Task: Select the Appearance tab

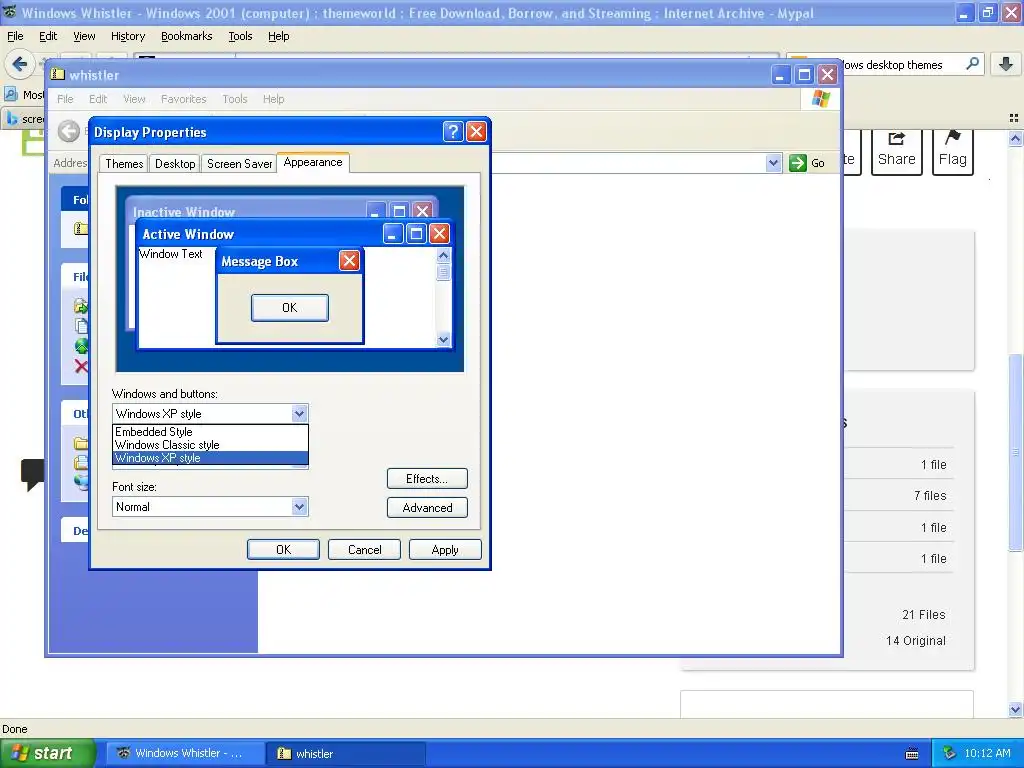Action: click(313, 163)
